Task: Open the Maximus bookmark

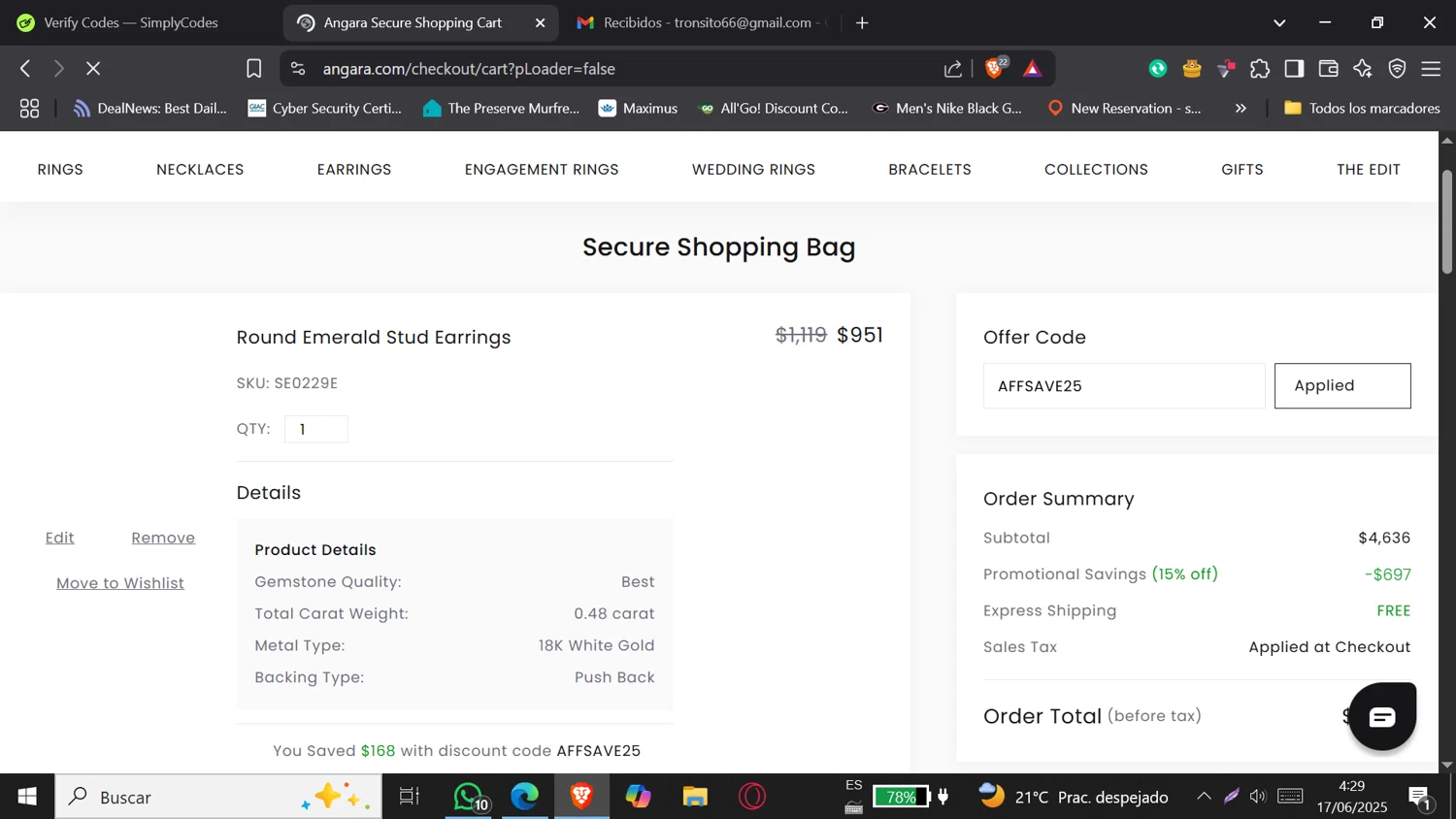Action: coord(638,109)
